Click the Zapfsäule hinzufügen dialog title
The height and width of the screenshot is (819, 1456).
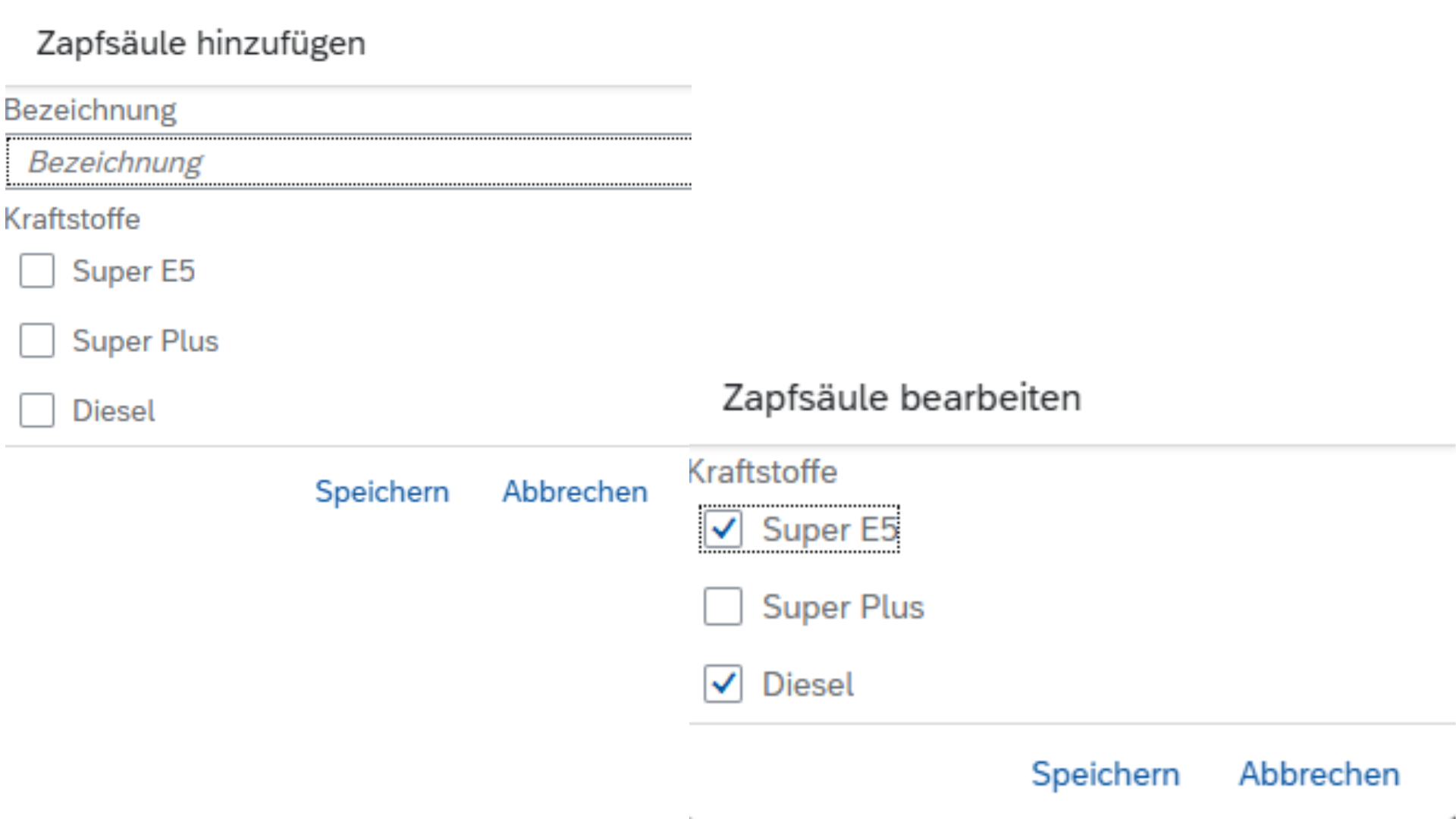[x=201, y=43]
